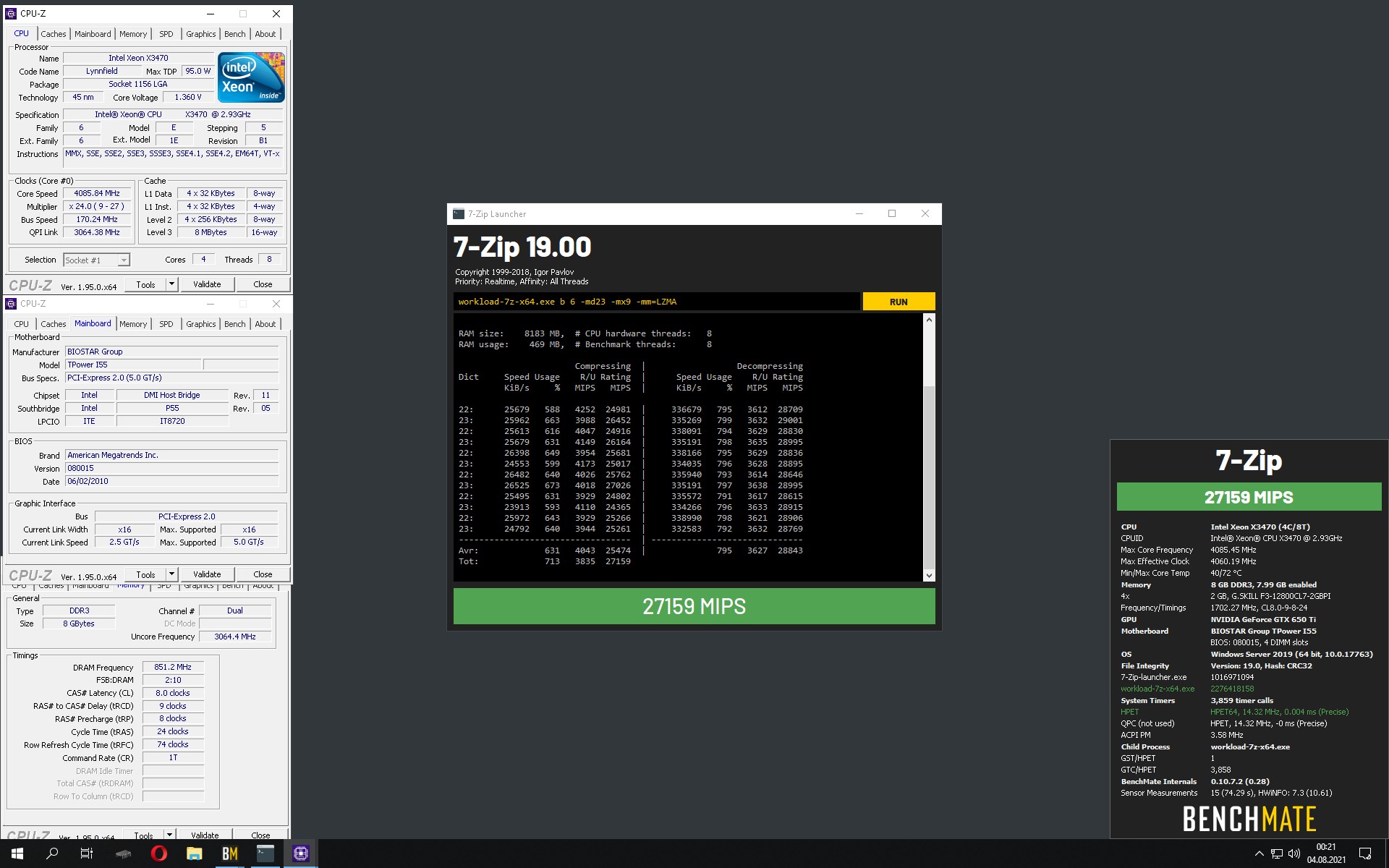Click Validate in top CPU-Z window
Screen dimensions: 1389x868
(x=207, y=284)
